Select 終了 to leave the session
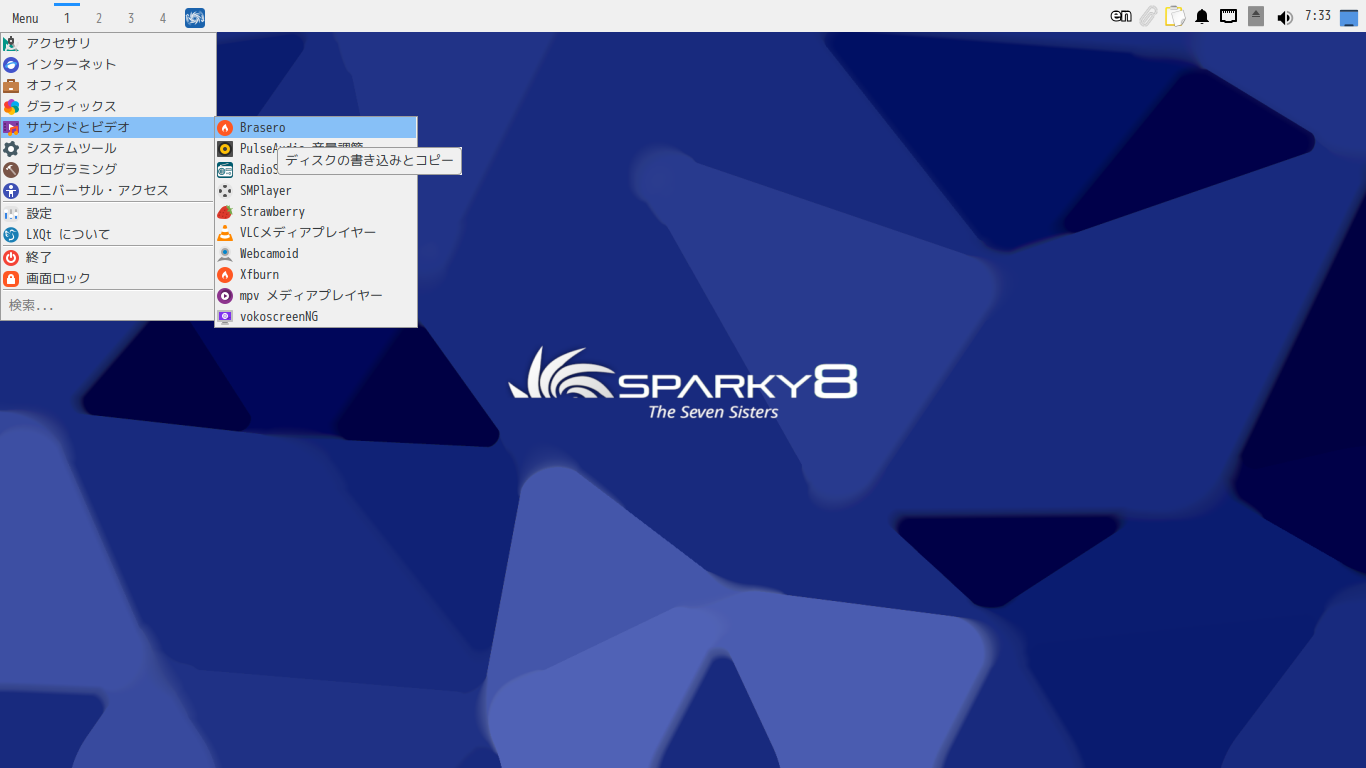Screen dimensions: 1366x768 tap(108, 258)
